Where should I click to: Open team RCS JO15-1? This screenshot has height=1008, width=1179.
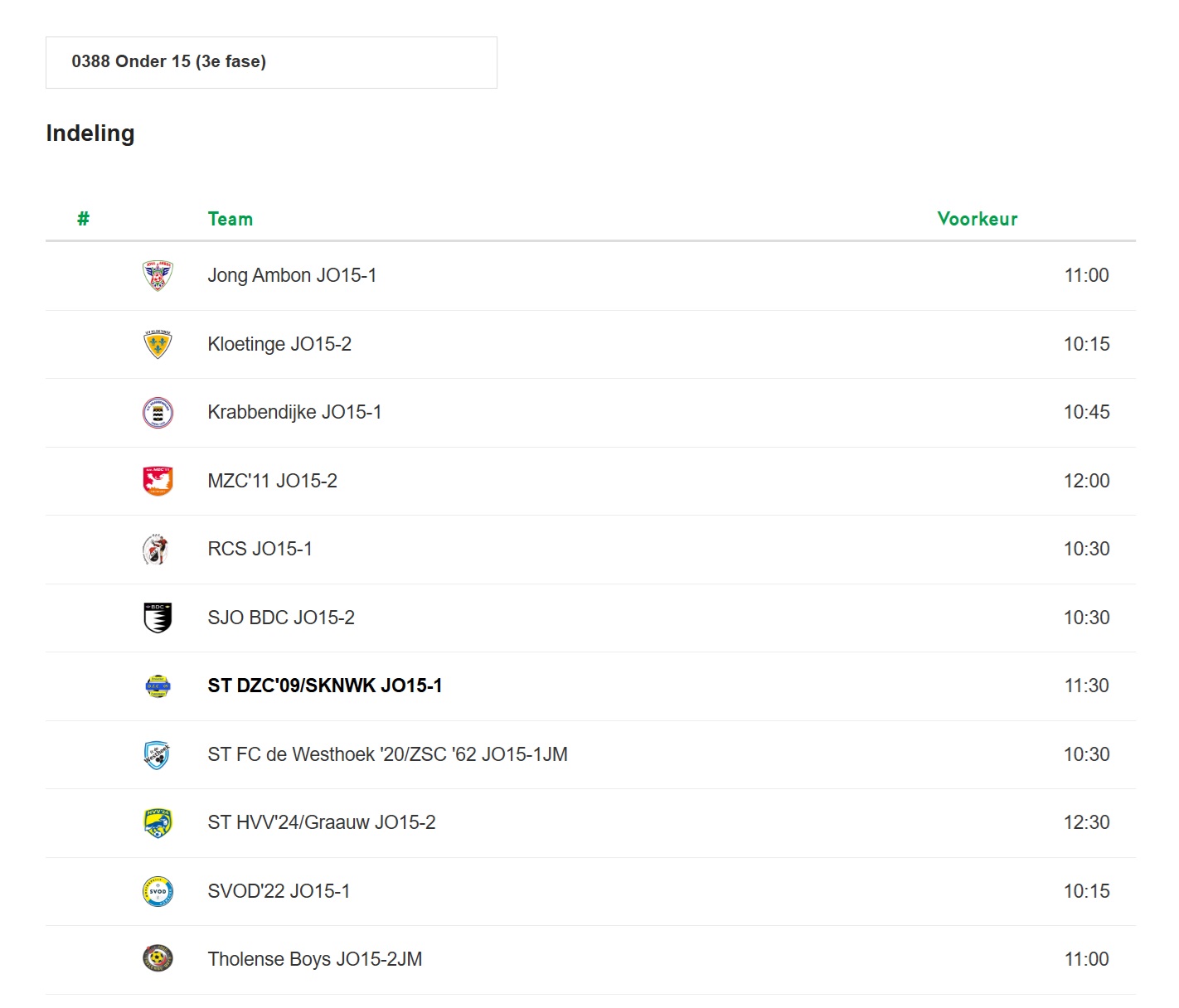point(260,549)
